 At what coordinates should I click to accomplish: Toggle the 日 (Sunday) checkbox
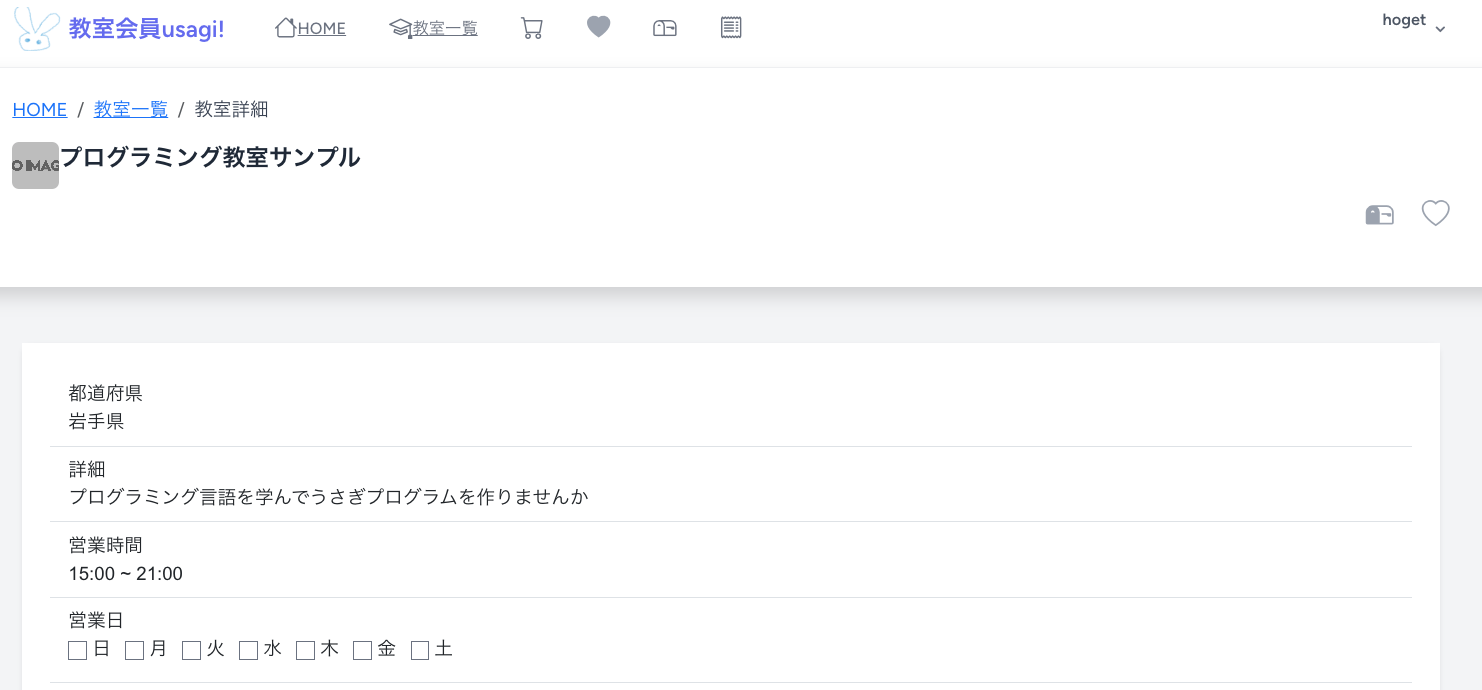coord(78,651)
